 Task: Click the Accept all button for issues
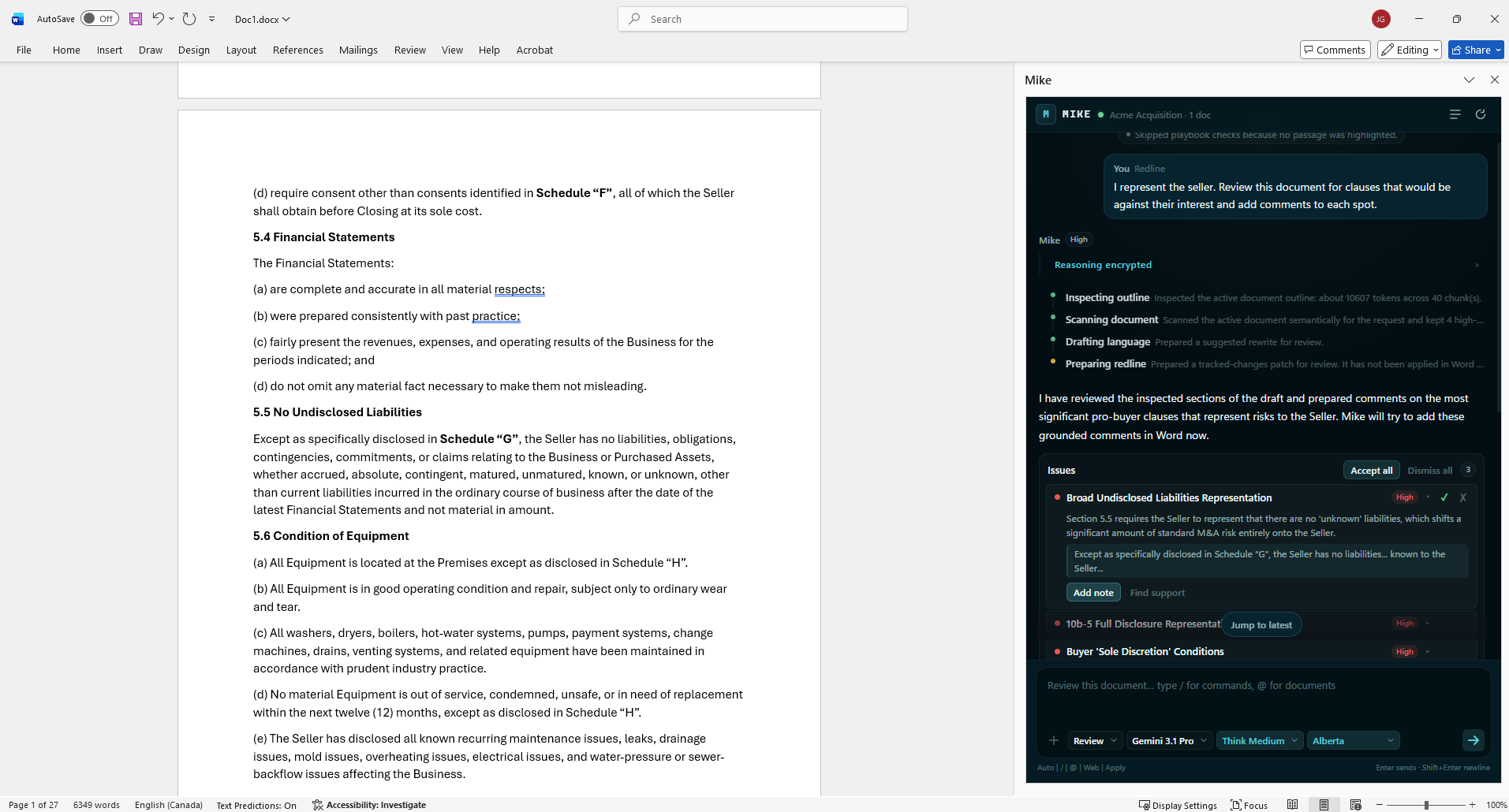(1371, 469)
